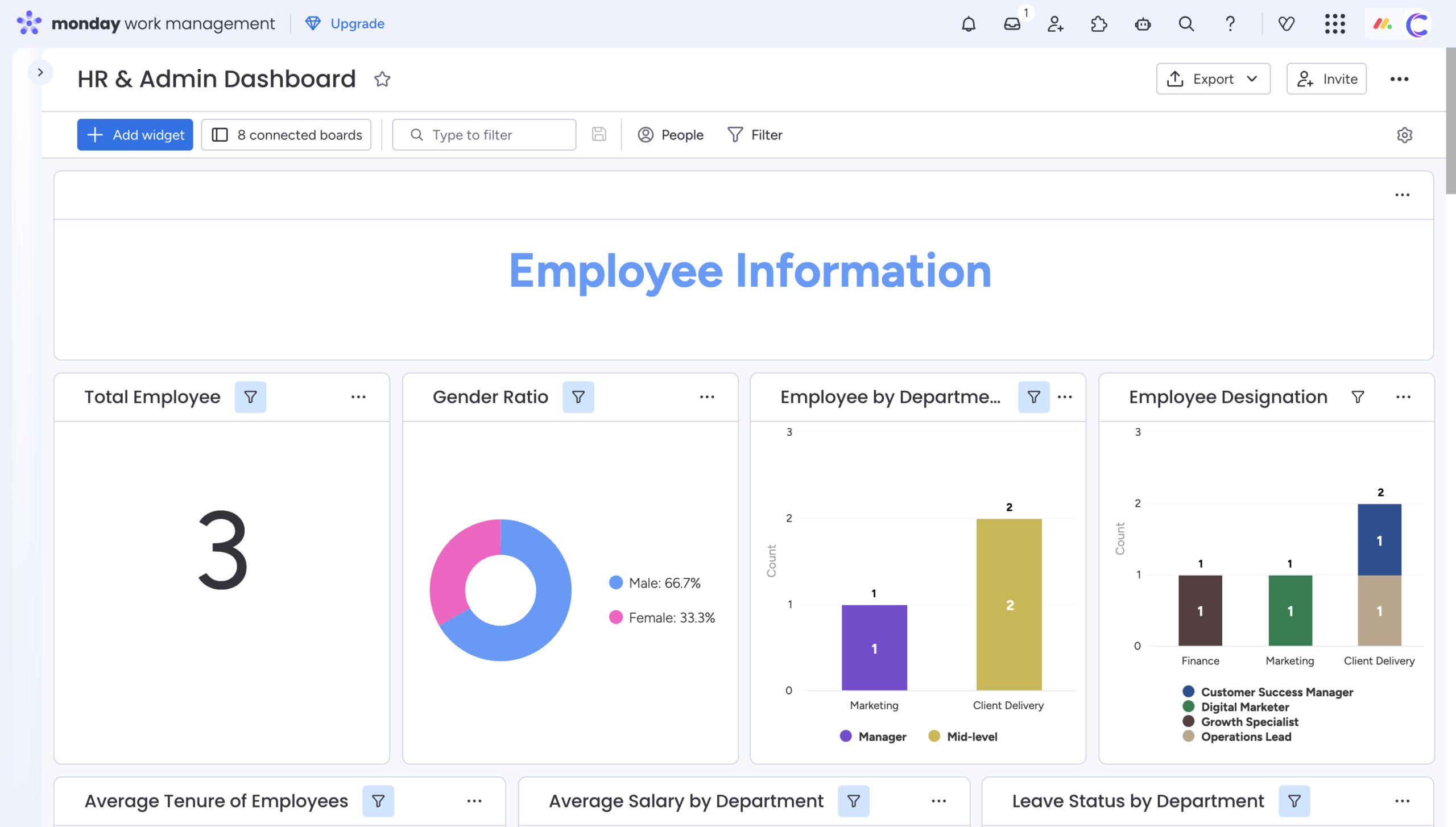Open Gender Ratio widget three-dot menu
The height and width of the screenshot is (827, 1456).
(707, 397)
